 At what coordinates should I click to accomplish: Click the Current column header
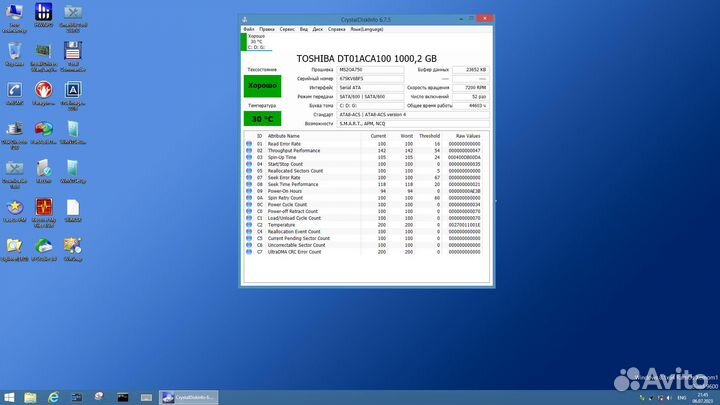tap(378, 136)
